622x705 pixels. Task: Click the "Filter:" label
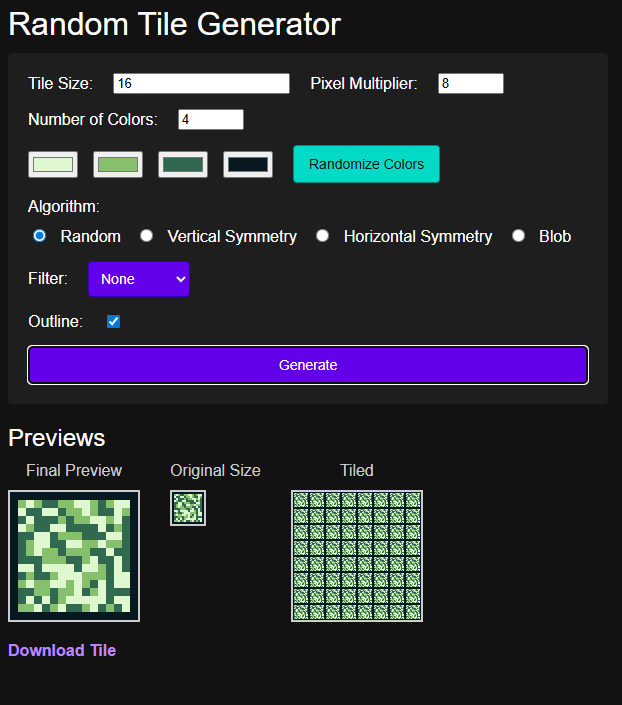tap(48, 279)
